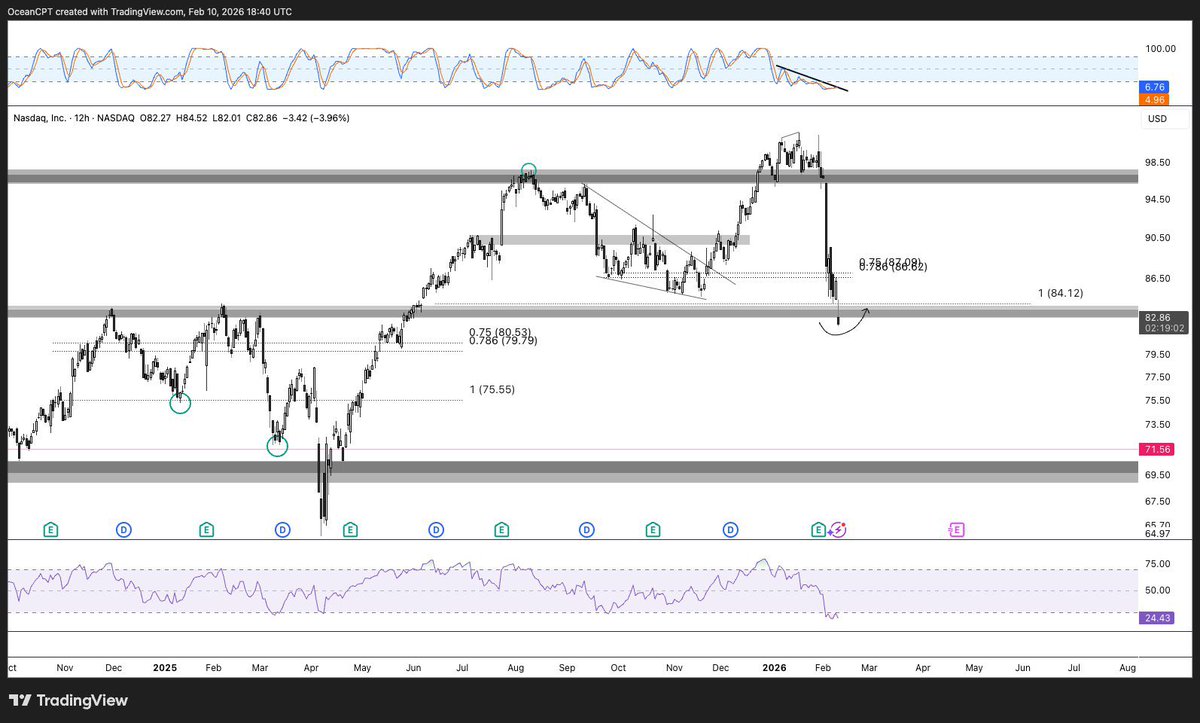Open the dividend D marker in March 2025
This screenshot has width=1200, height=723.
pyautogui.click(x=282, y=528)
